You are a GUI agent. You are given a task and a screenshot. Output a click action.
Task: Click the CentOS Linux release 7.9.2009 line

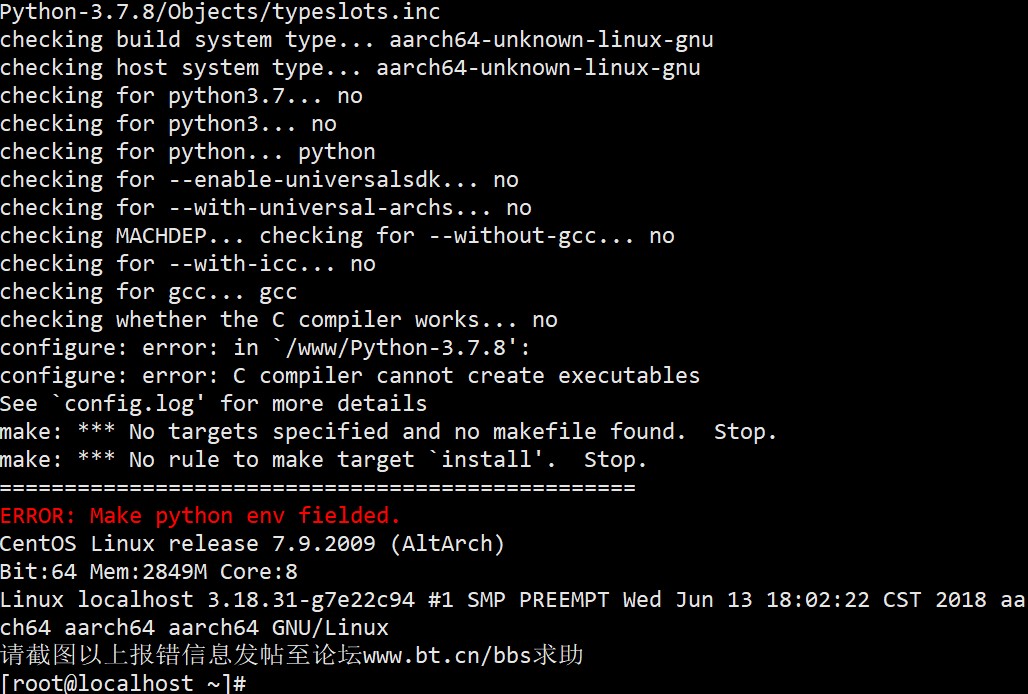coord(252,544)
